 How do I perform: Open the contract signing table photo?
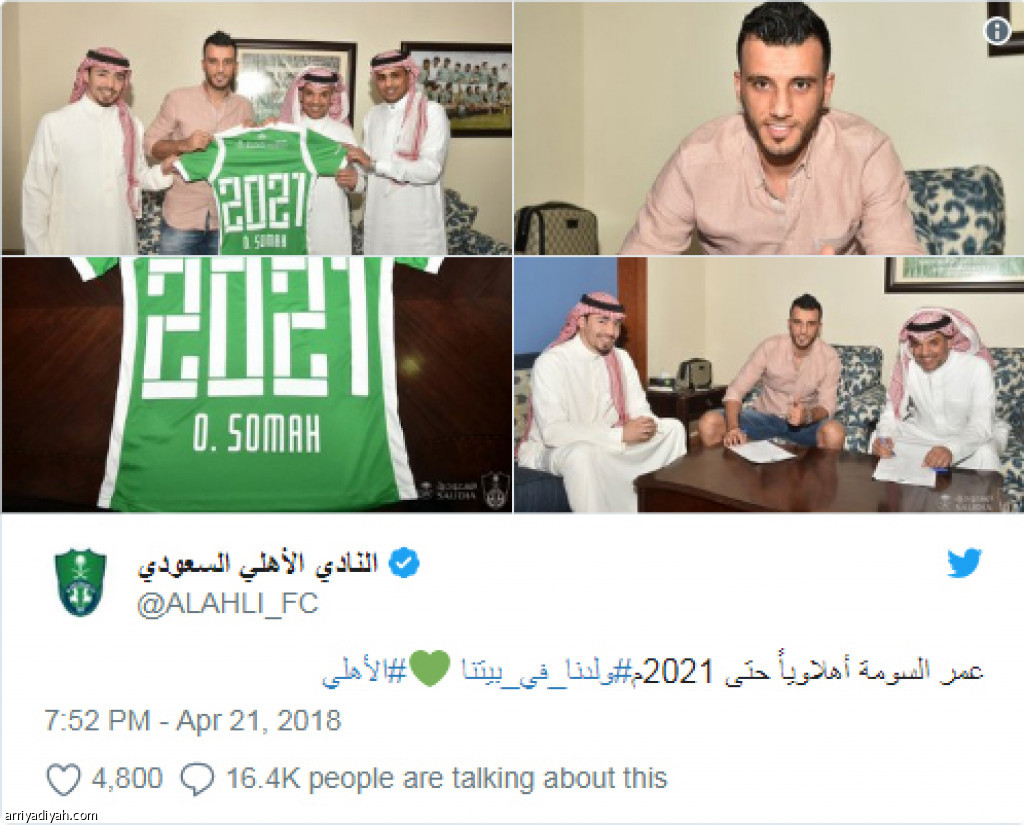pos(769,384)
